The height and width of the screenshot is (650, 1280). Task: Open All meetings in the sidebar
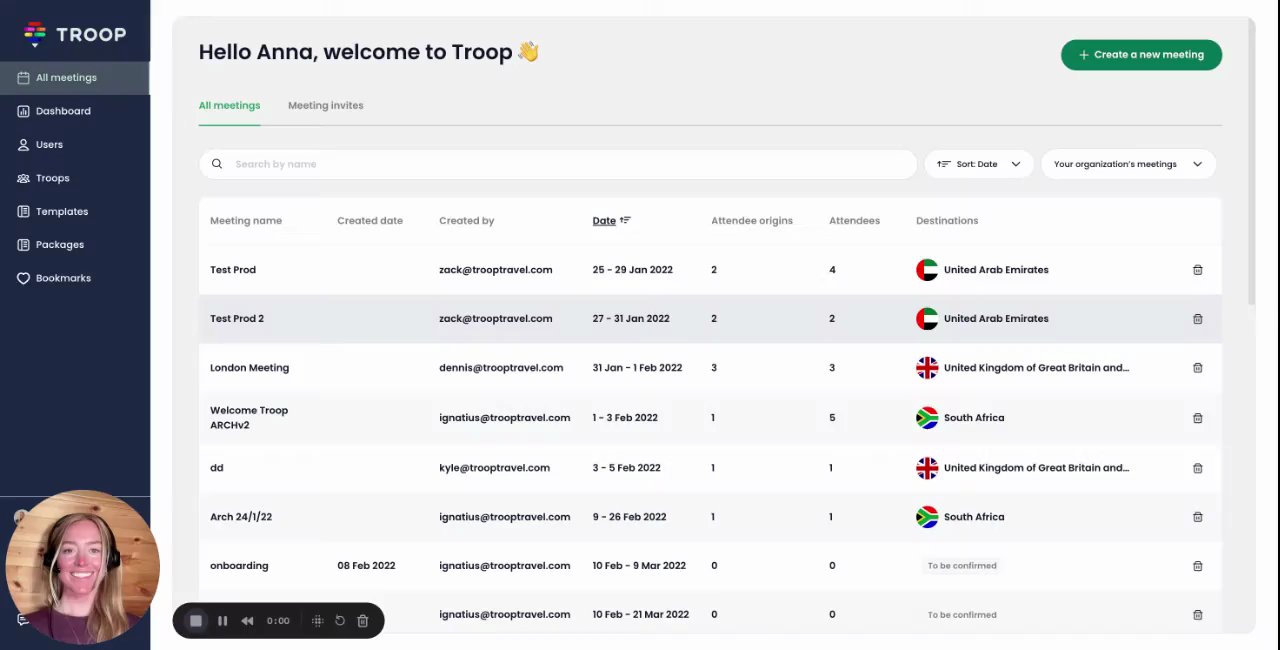pos(75,78)
